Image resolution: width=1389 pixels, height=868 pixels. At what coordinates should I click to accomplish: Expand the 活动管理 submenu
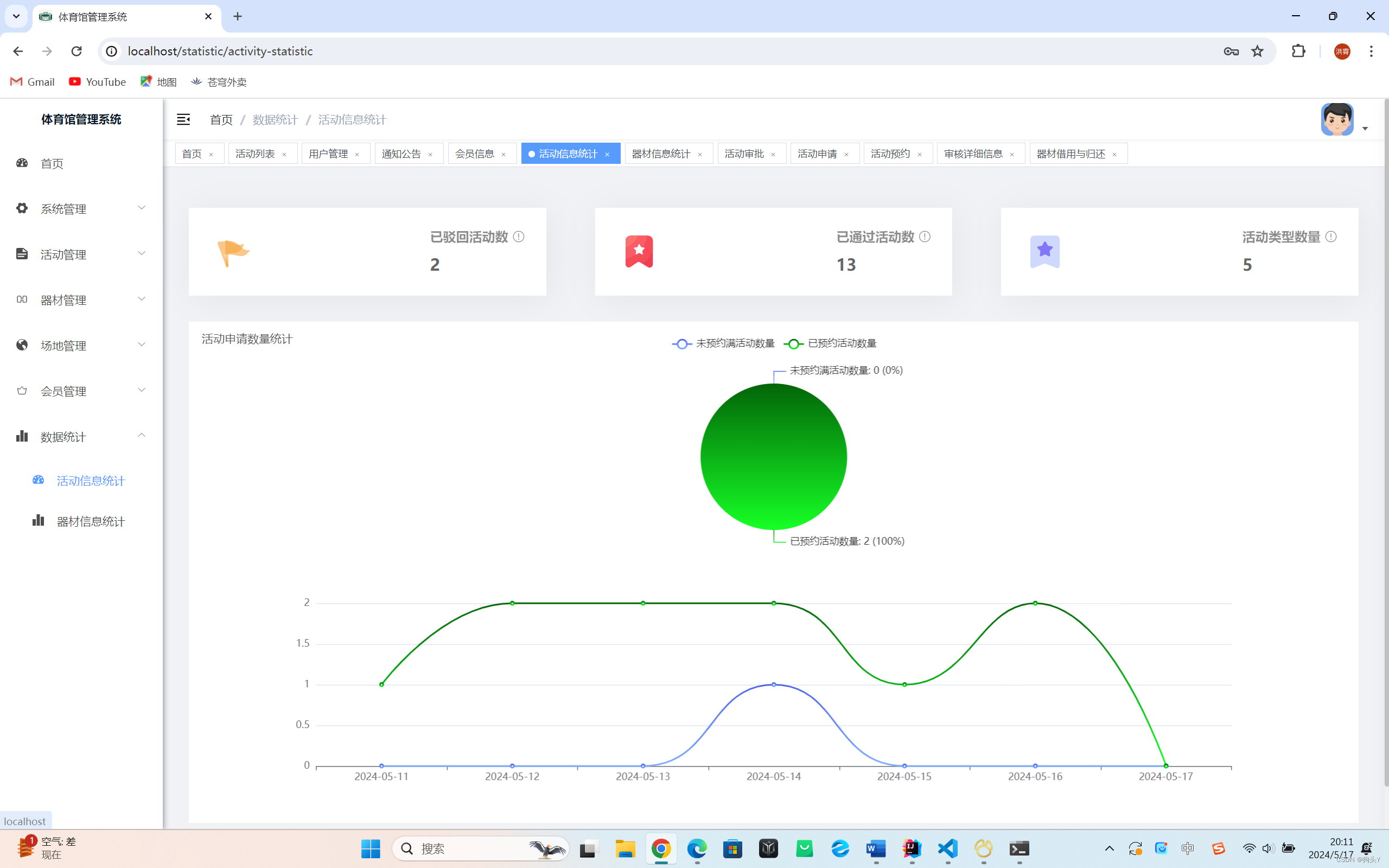pyautogui.click(x=141, y=253)
